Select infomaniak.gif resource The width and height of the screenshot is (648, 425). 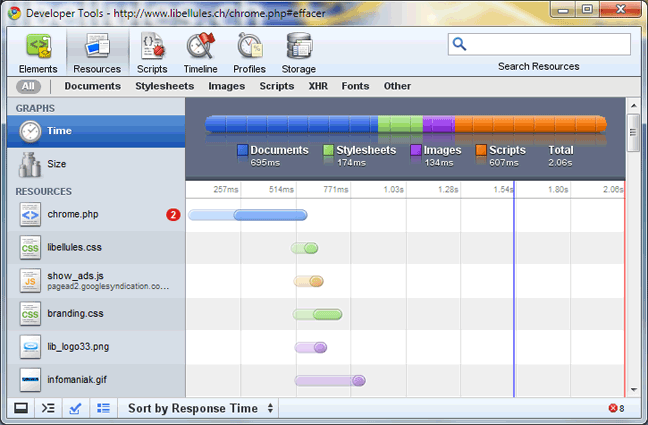[96, 380]
